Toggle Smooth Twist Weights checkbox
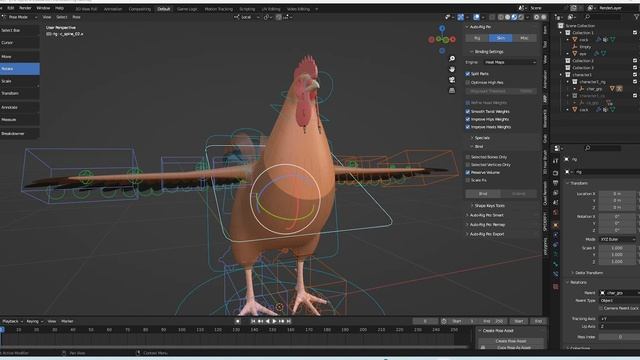Screen dimensions: 640x360 pyautogui.click(x=468, y=111)
